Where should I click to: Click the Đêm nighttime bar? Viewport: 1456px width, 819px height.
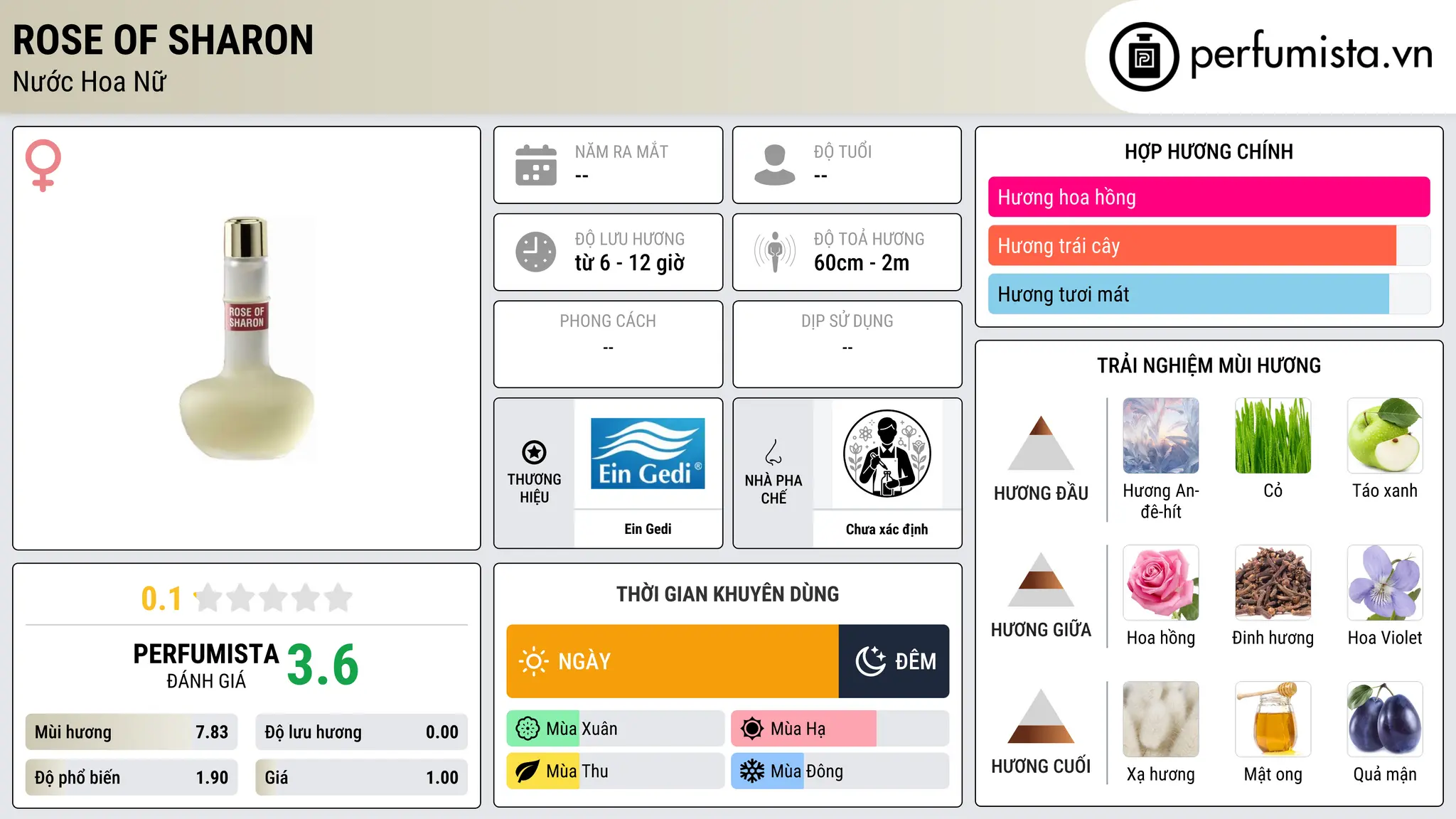coord(894,661)
